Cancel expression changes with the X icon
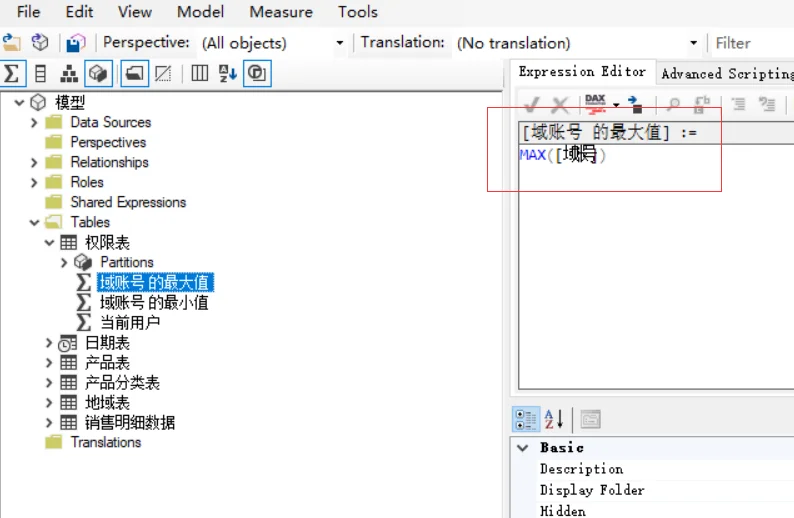The width and height of the screenshot is (794, 518). [560, 105]
